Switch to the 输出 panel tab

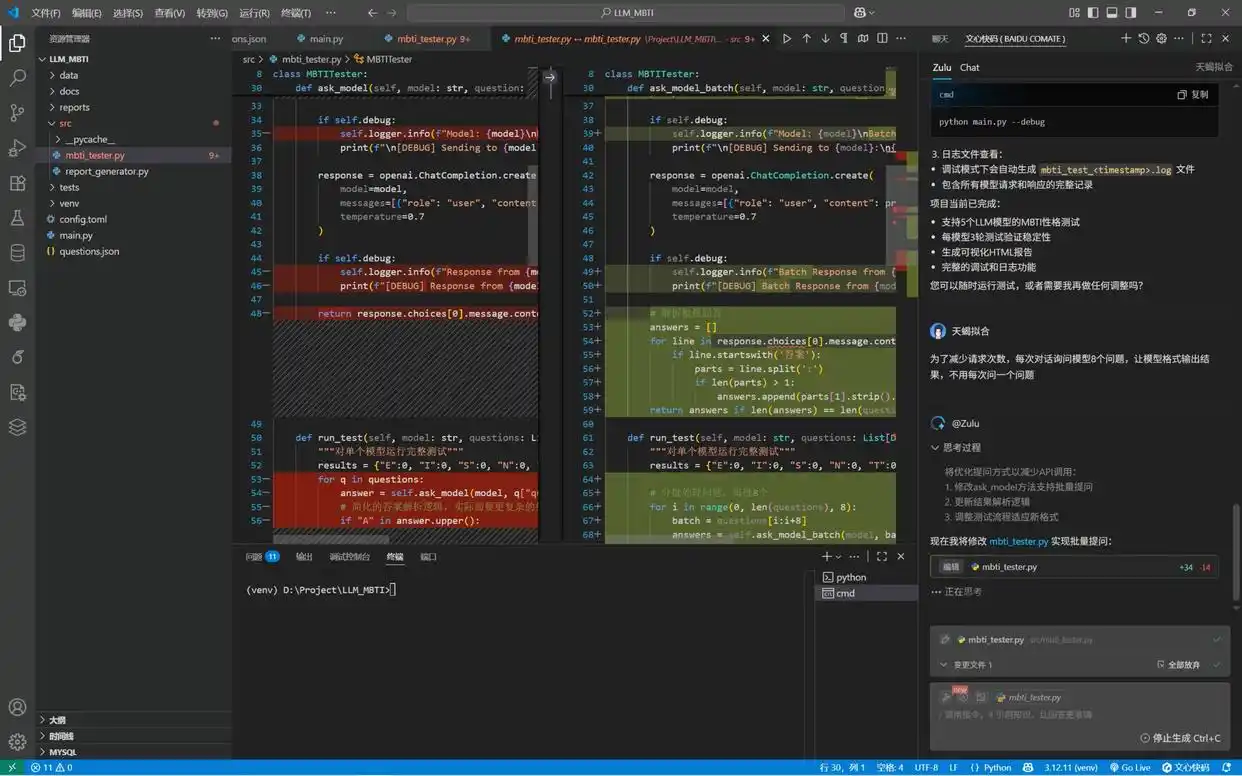coord(304,557)
